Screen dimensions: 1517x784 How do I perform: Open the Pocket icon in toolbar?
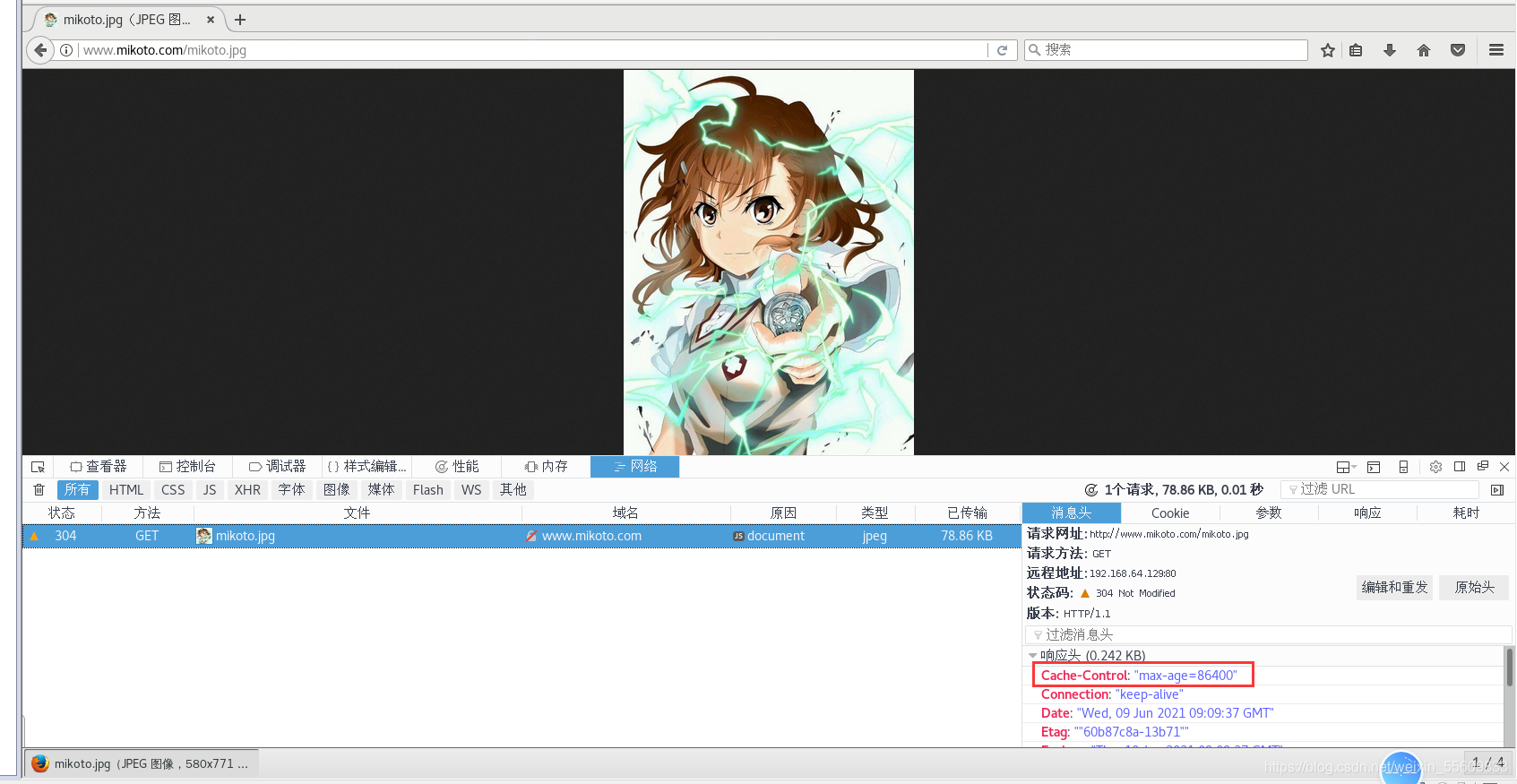point(1458,50)
